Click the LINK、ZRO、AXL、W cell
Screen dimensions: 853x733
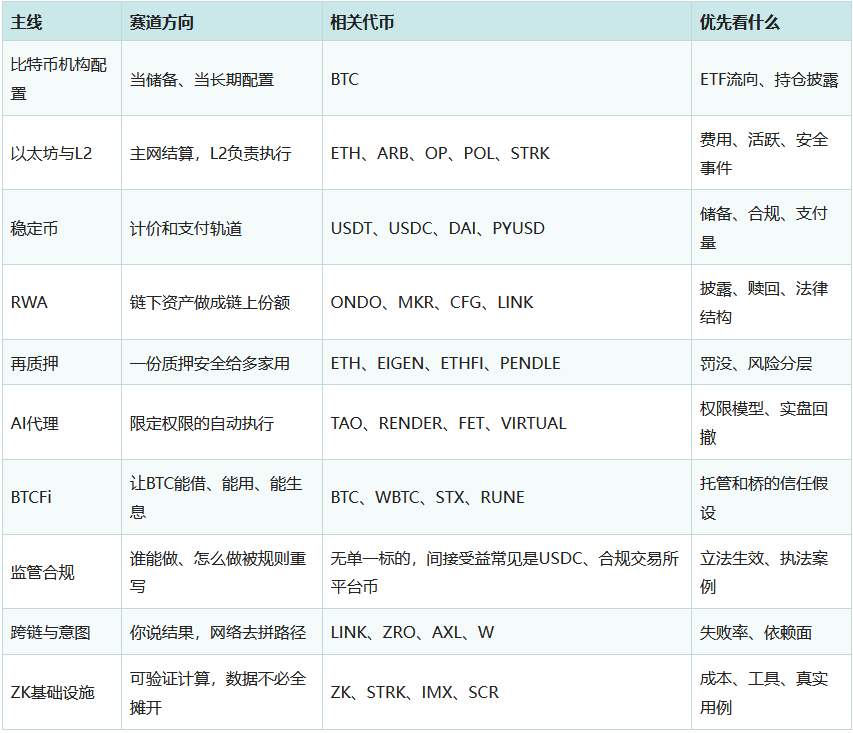coord(507,632)
